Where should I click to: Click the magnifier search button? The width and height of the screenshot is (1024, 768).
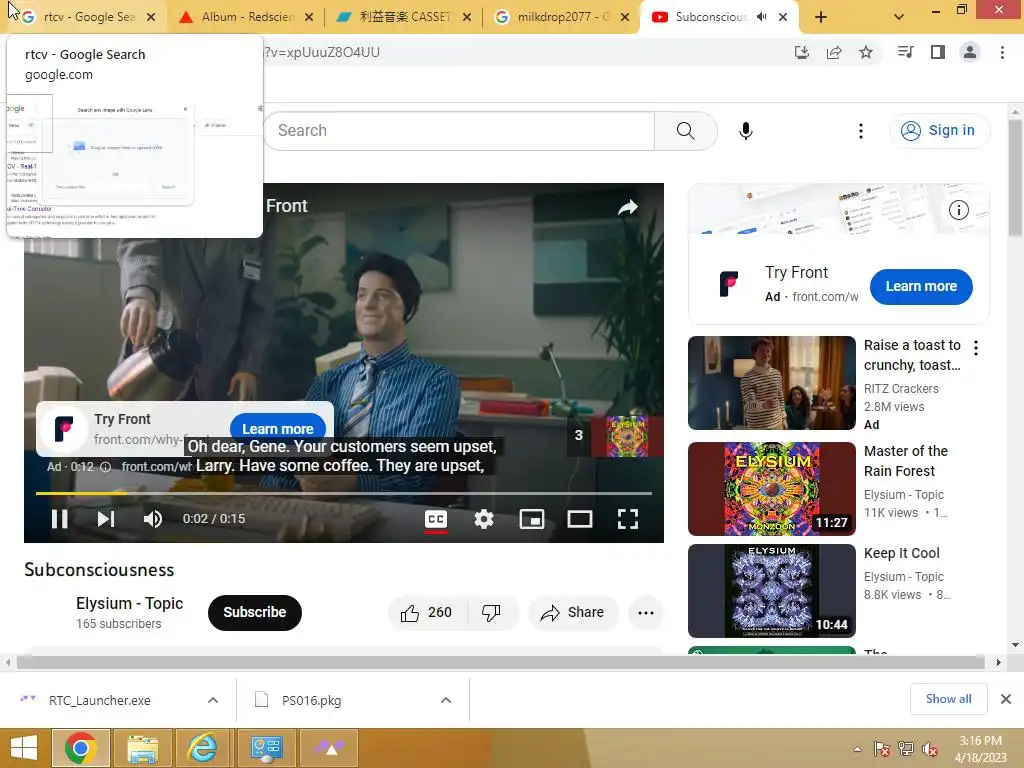(x=686, y=131)
